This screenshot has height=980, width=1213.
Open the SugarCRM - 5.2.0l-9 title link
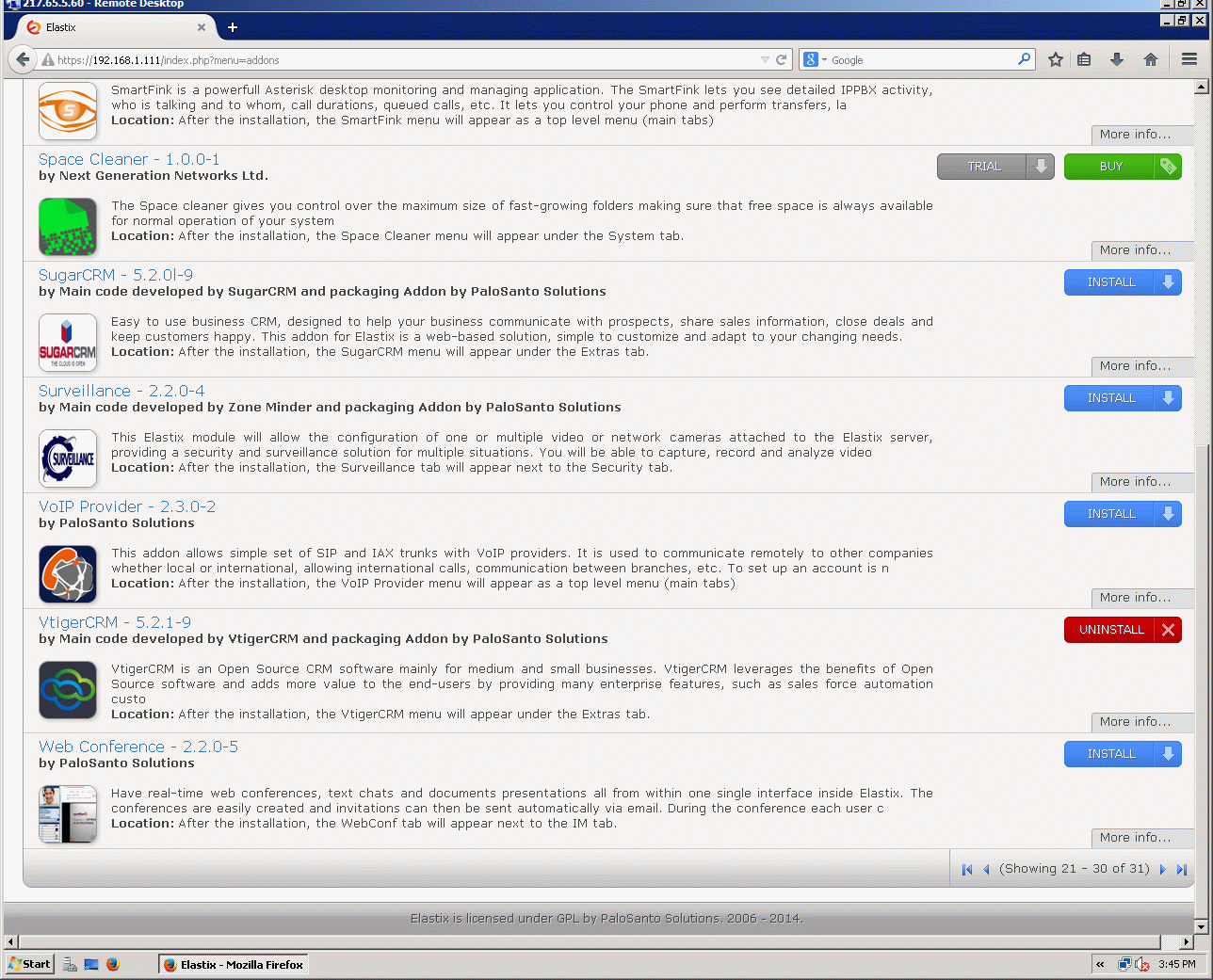click(116, 276)
